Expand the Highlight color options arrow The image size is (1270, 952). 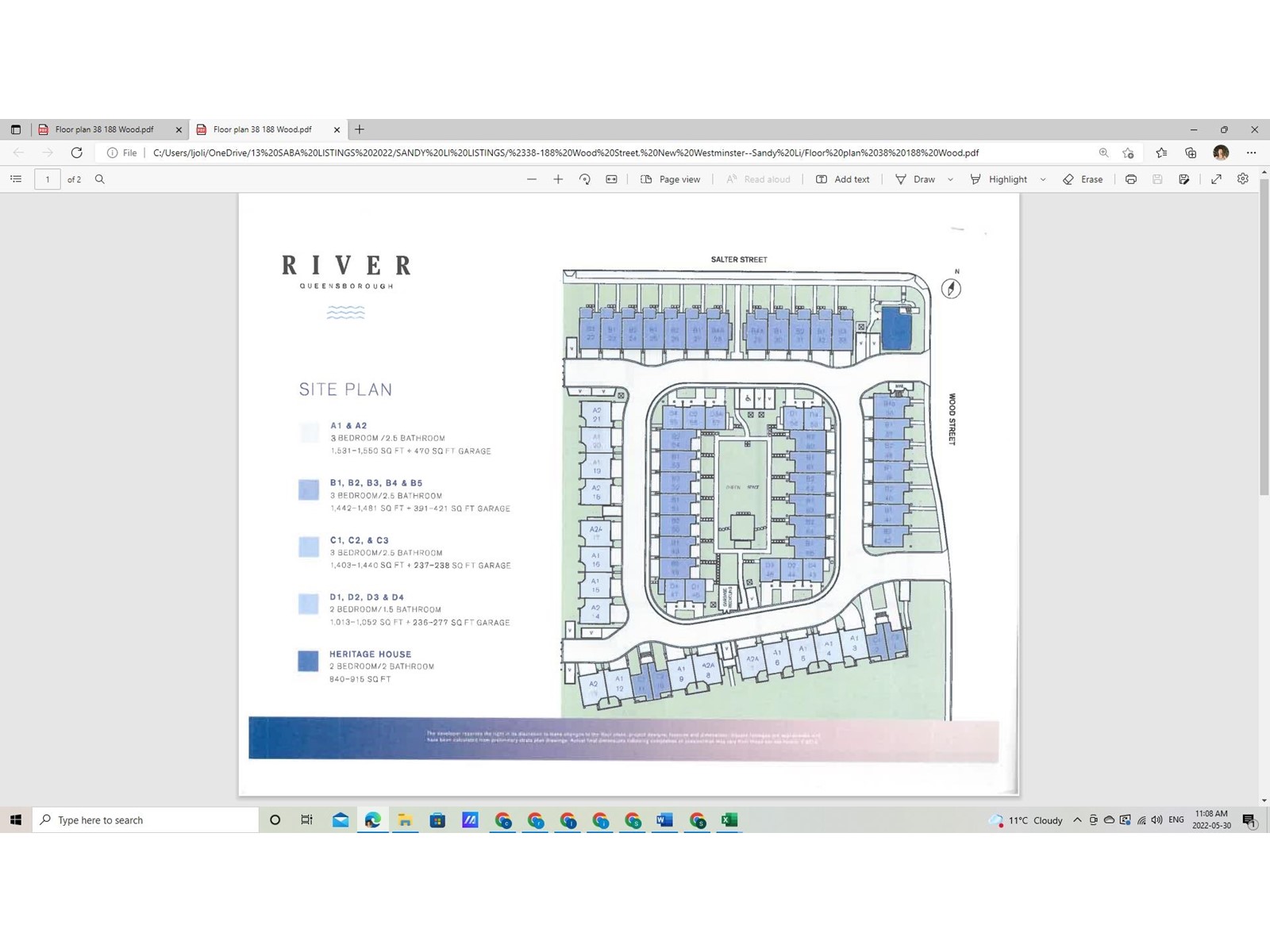[1043, 179]
